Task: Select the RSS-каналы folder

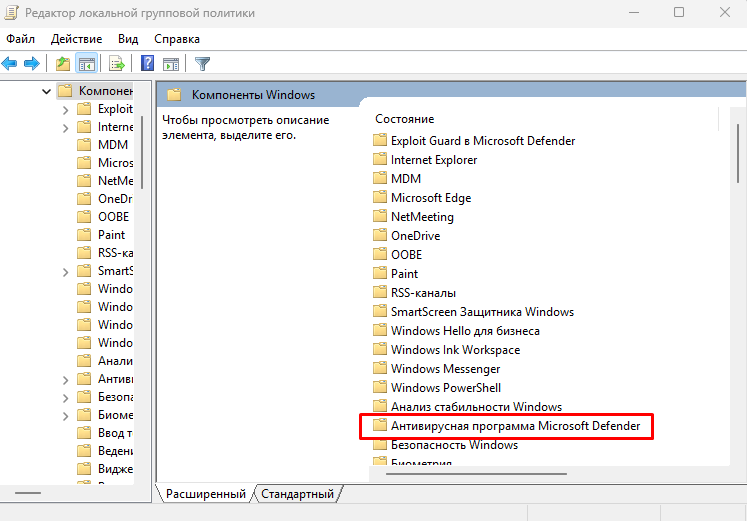Action: click(414, 293)
